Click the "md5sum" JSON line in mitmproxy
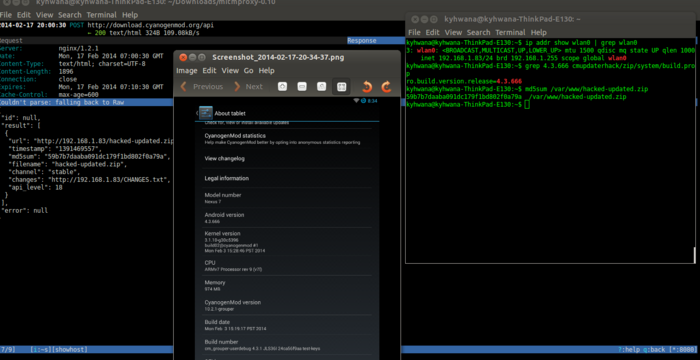 [x=89, y=157]
